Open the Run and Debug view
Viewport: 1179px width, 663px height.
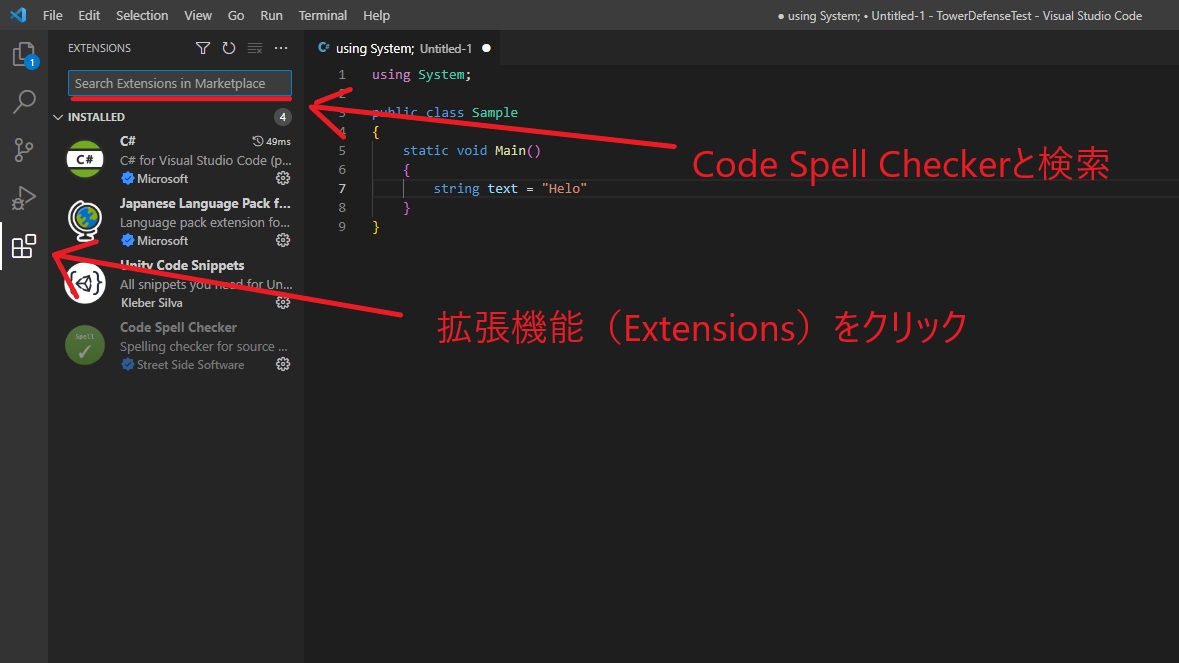point(24,197)
